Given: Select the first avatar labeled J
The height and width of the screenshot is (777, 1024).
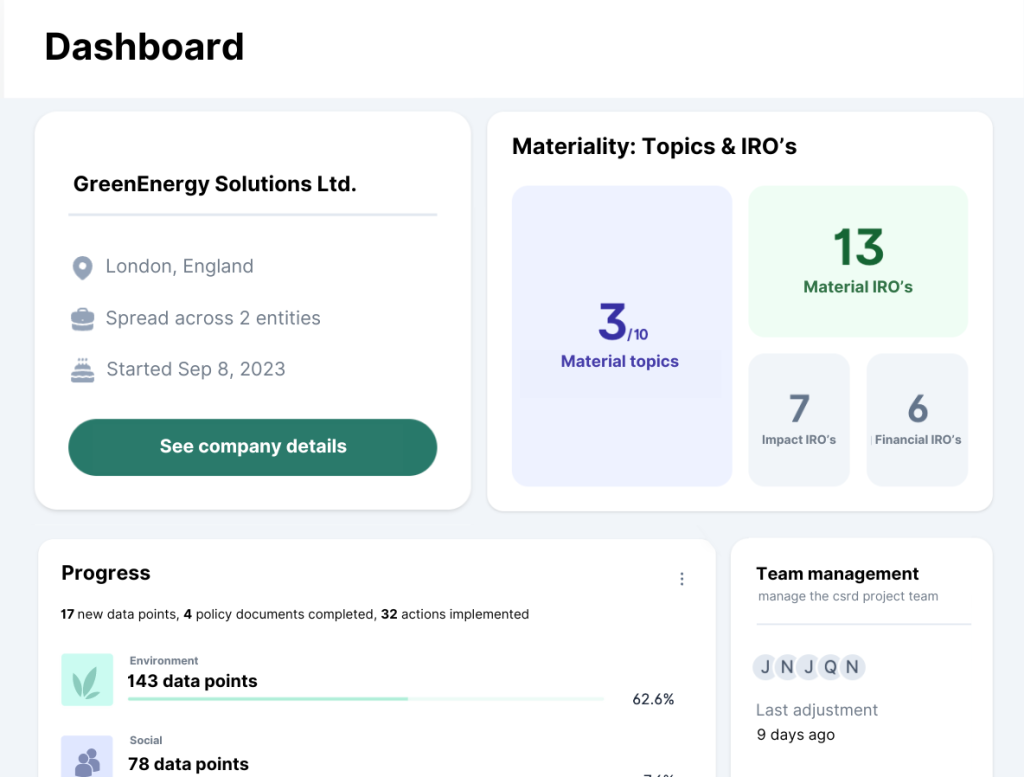Looking at the screenshot, I should [764, 667].
